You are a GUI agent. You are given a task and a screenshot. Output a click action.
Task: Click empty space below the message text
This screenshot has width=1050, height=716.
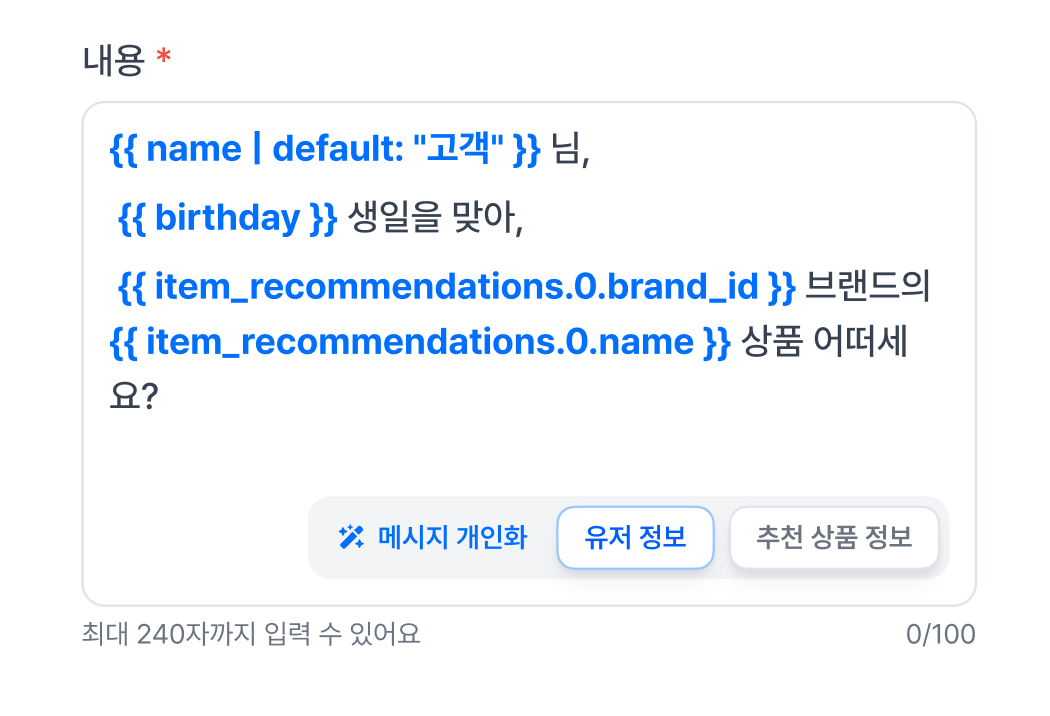click(x=500, y=450)
